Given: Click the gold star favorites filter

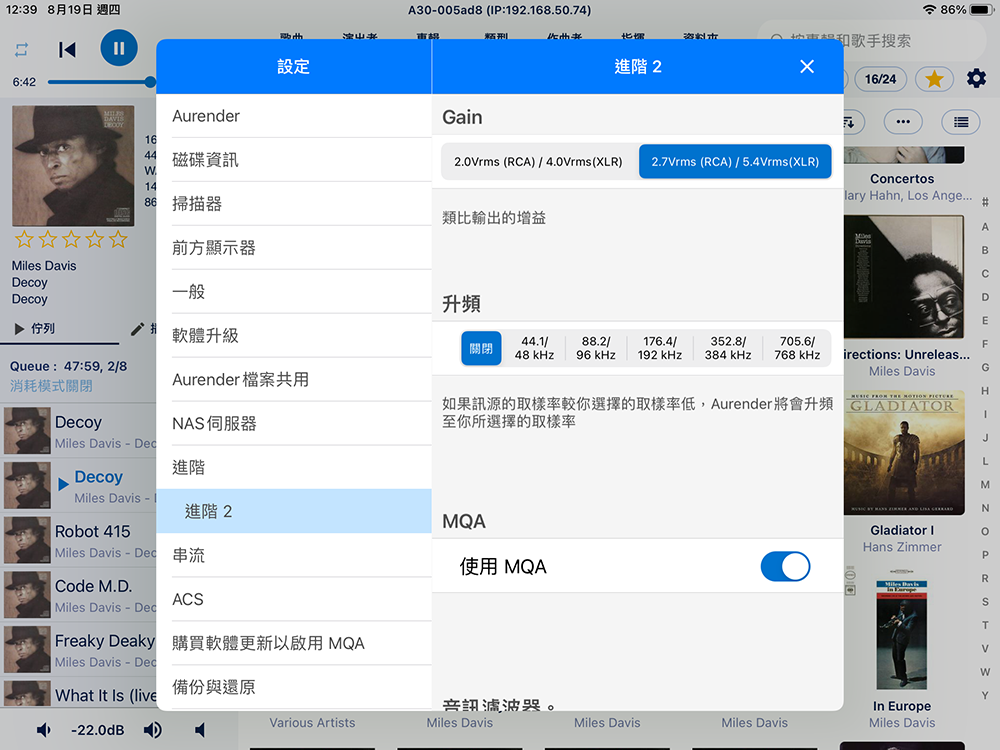Looking at the screenshot, I should [934, 79].
